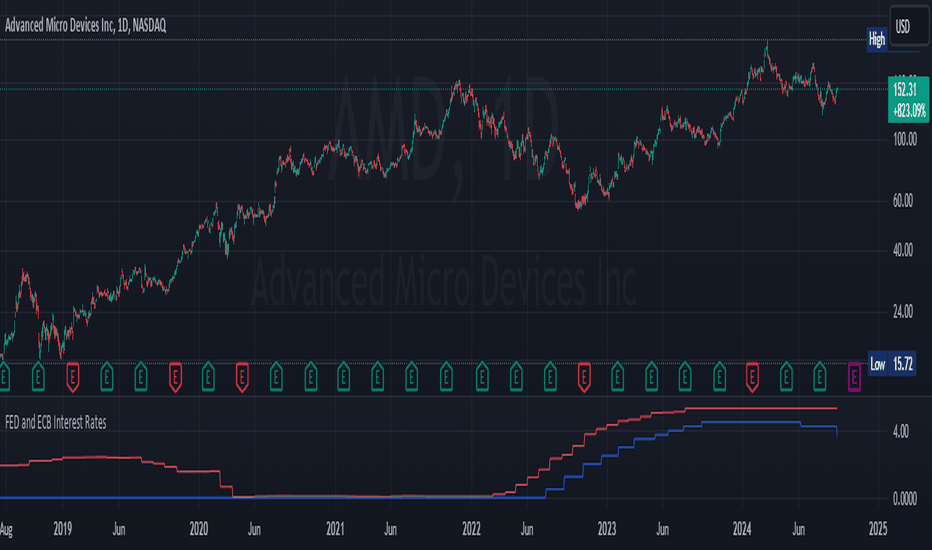Select the blue ECB interest rate line

click(x=749, y=422)
